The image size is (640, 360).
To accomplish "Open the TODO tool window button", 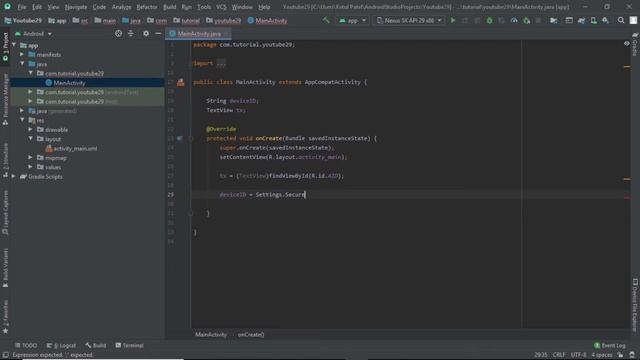I will click(x=26, y=345).
